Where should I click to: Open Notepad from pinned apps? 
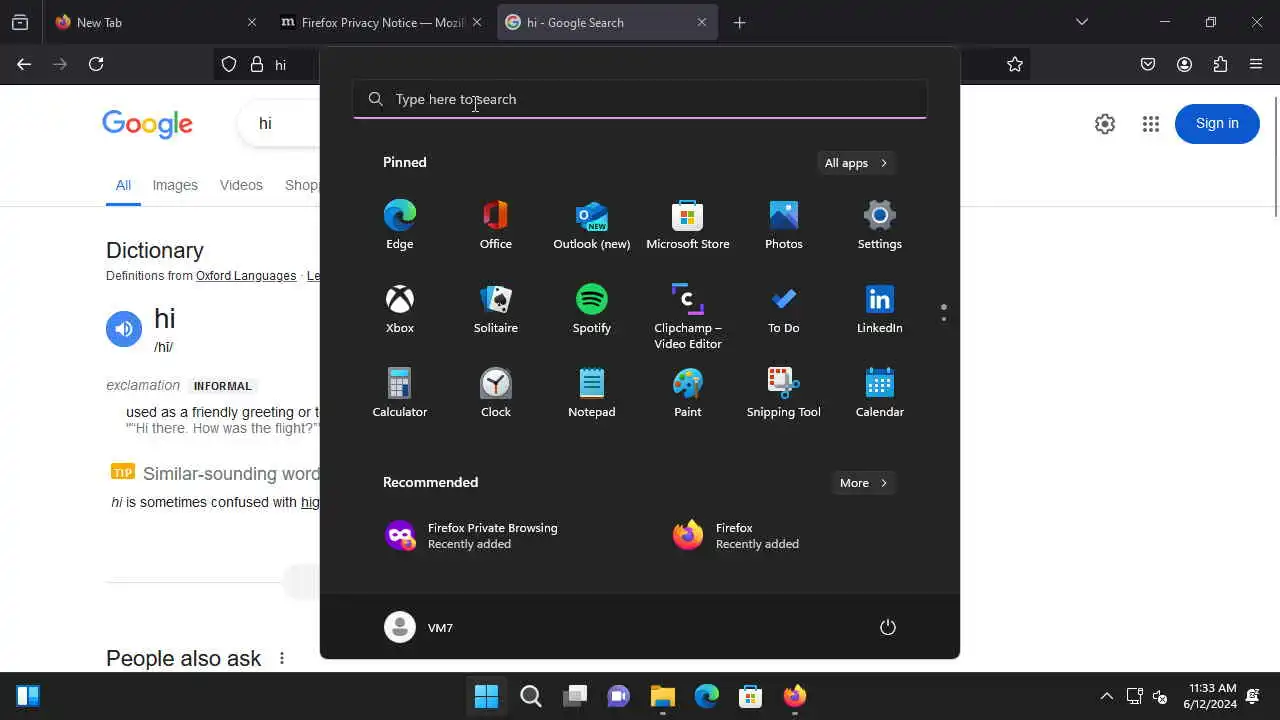[x=592, y=393]
